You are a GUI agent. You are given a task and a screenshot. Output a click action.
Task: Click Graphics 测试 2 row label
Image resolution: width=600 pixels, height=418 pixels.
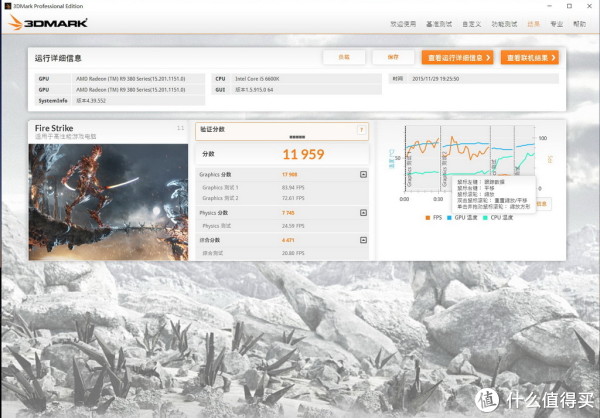tap(220, 198)
